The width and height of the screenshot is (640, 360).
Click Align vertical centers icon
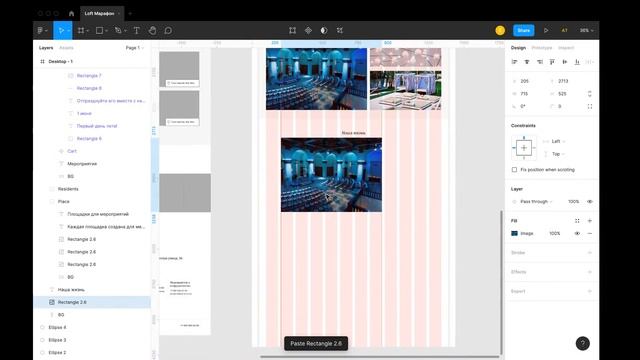tap(565, 62)
